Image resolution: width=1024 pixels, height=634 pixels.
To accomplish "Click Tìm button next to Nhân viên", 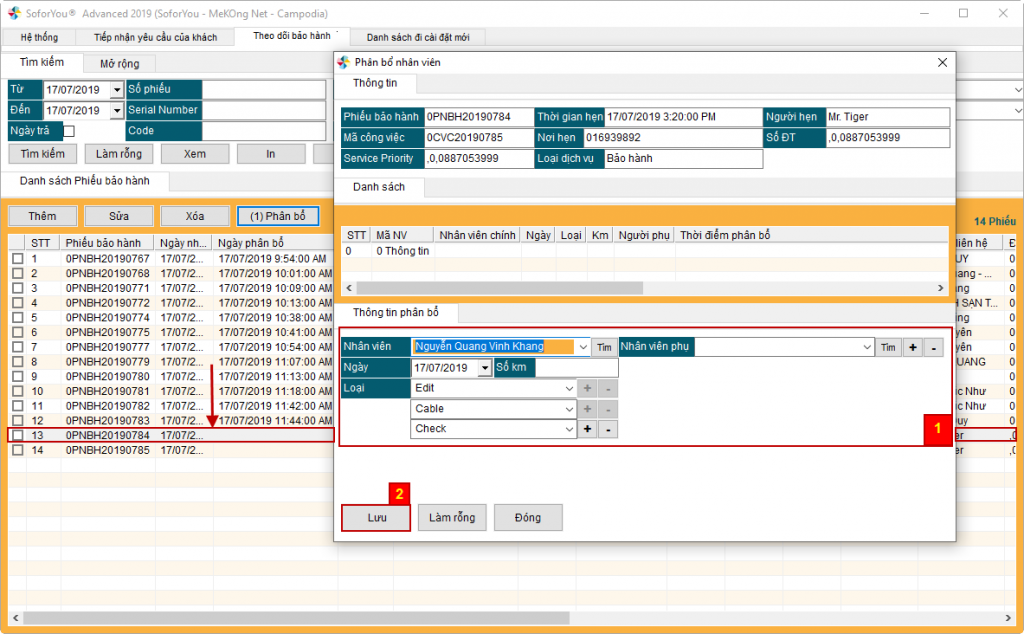I will pyautogui.click(x=604, y=347).
